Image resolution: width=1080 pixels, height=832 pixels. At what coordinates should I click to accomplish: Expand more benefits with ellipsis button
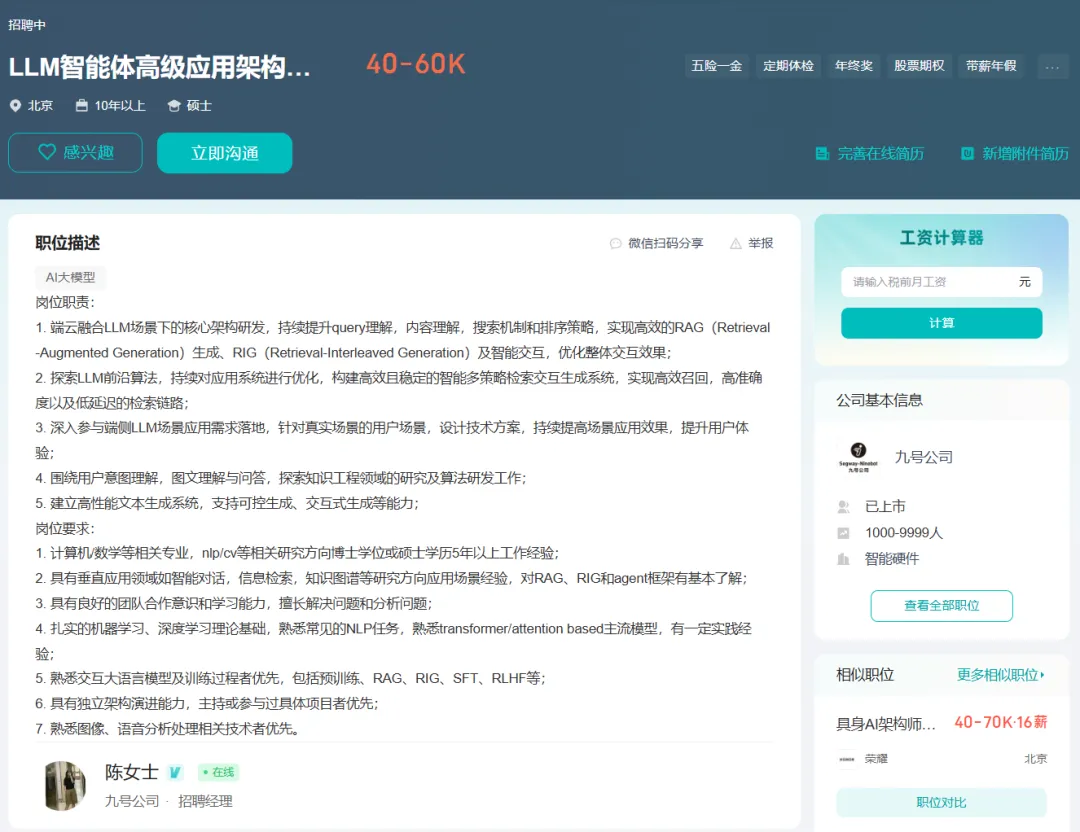[x=1052, y=66]
